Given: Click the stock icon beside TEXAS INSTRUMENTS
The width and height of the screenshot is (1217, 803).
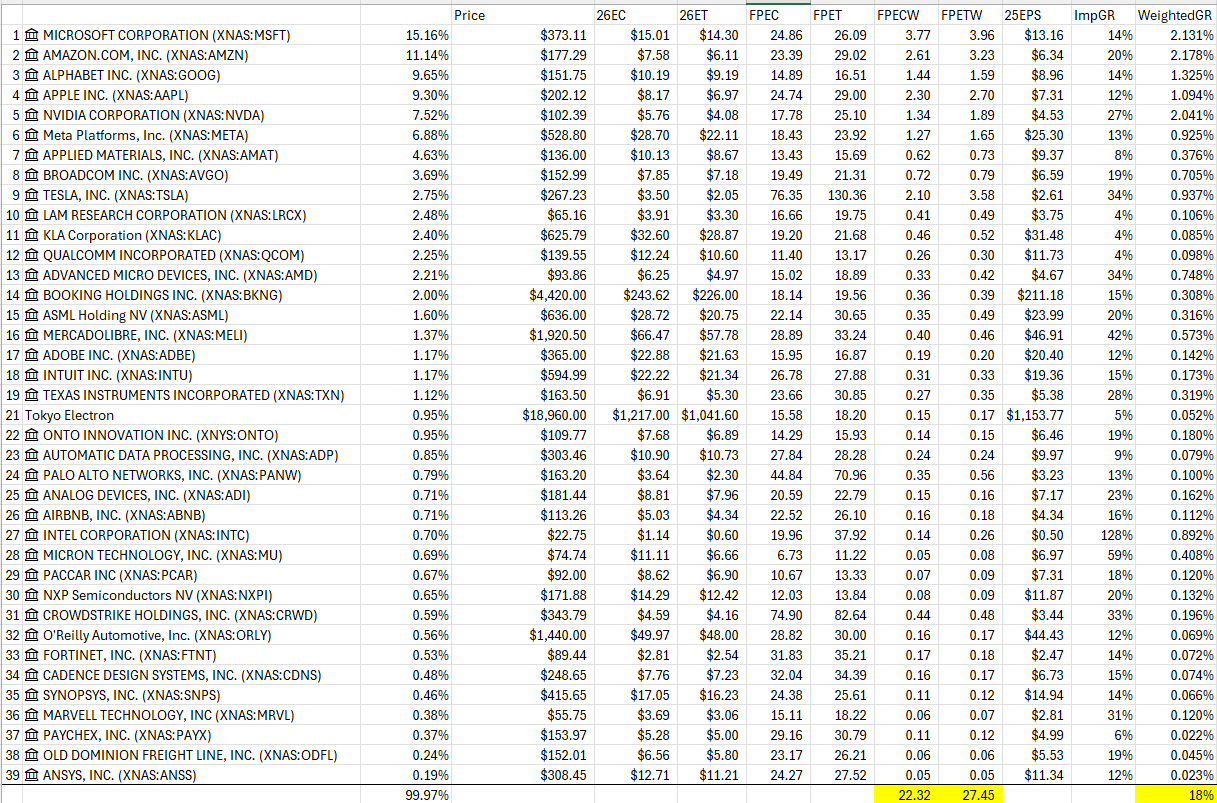Looking at the screenshot, I should pos(31,395).
